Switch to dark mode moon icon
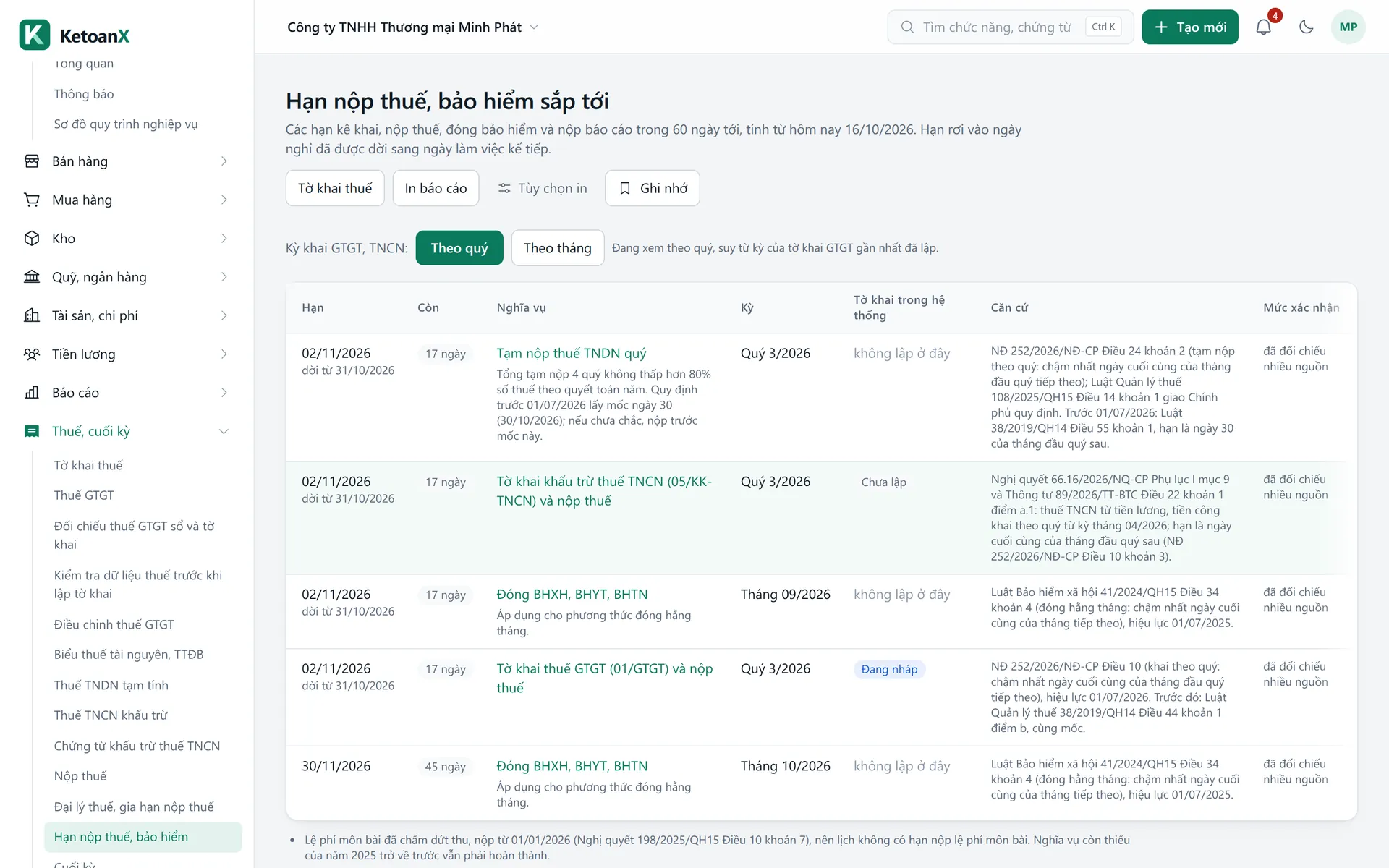 point(1306,27)
